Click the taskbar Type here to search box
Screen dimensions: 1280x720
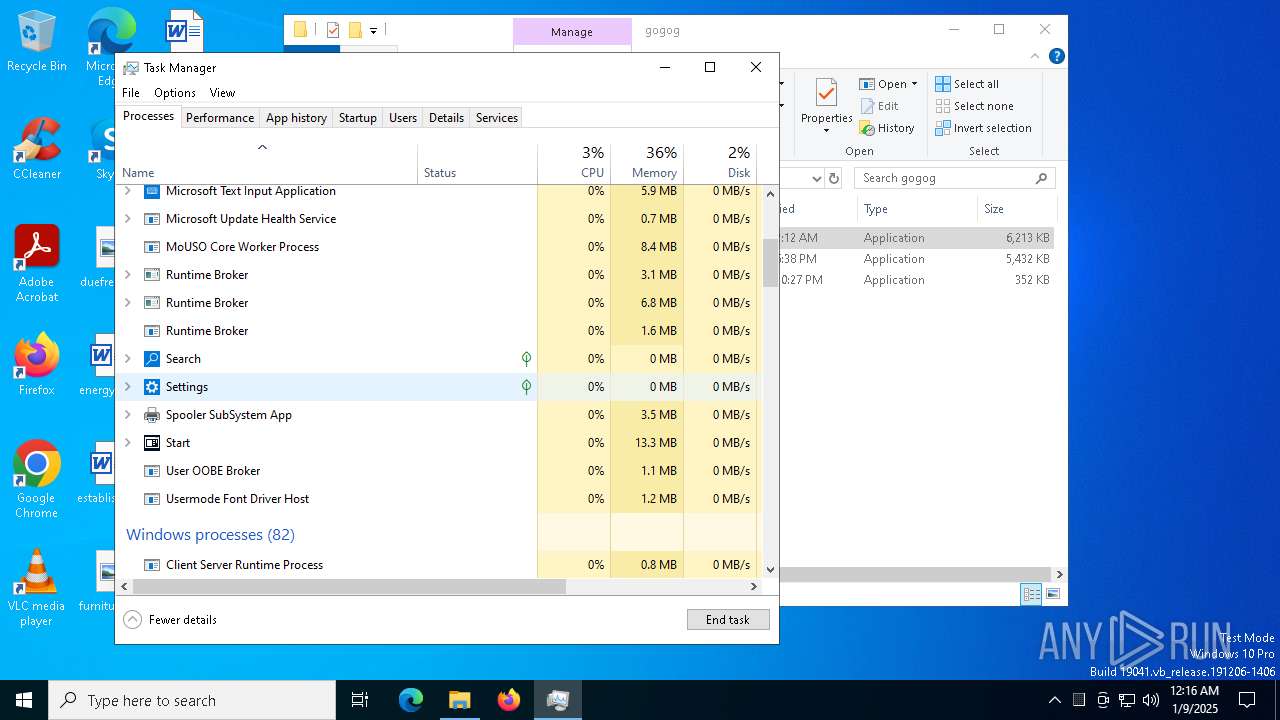[192, 700]
